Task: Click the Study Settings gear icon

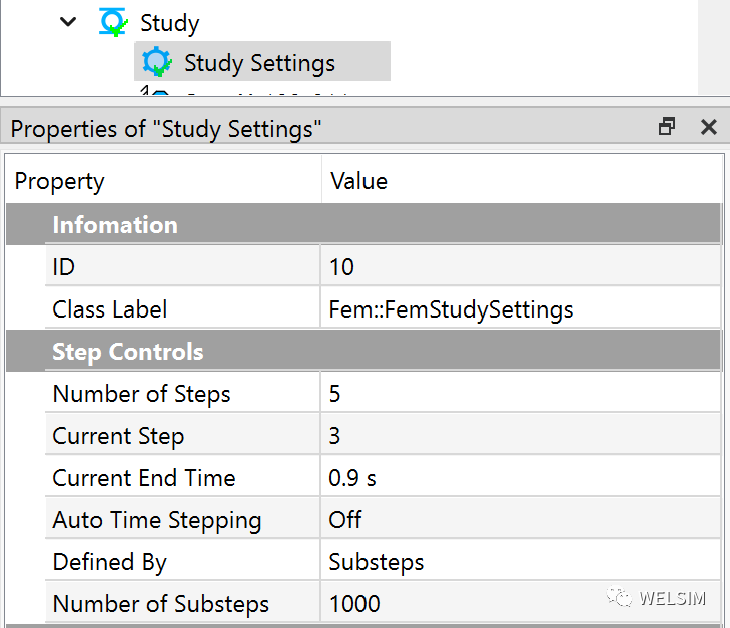Action: 157,62
